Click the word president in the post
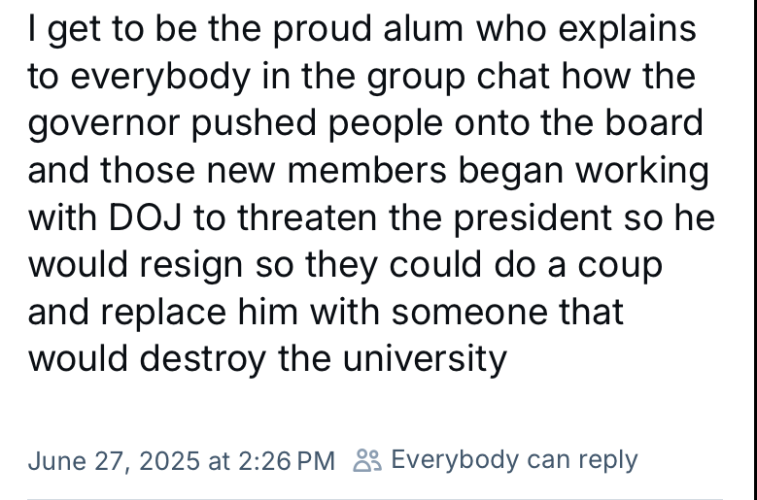Image resolution: width=757 pixels, height=500 pixels. tap(533, 219)
